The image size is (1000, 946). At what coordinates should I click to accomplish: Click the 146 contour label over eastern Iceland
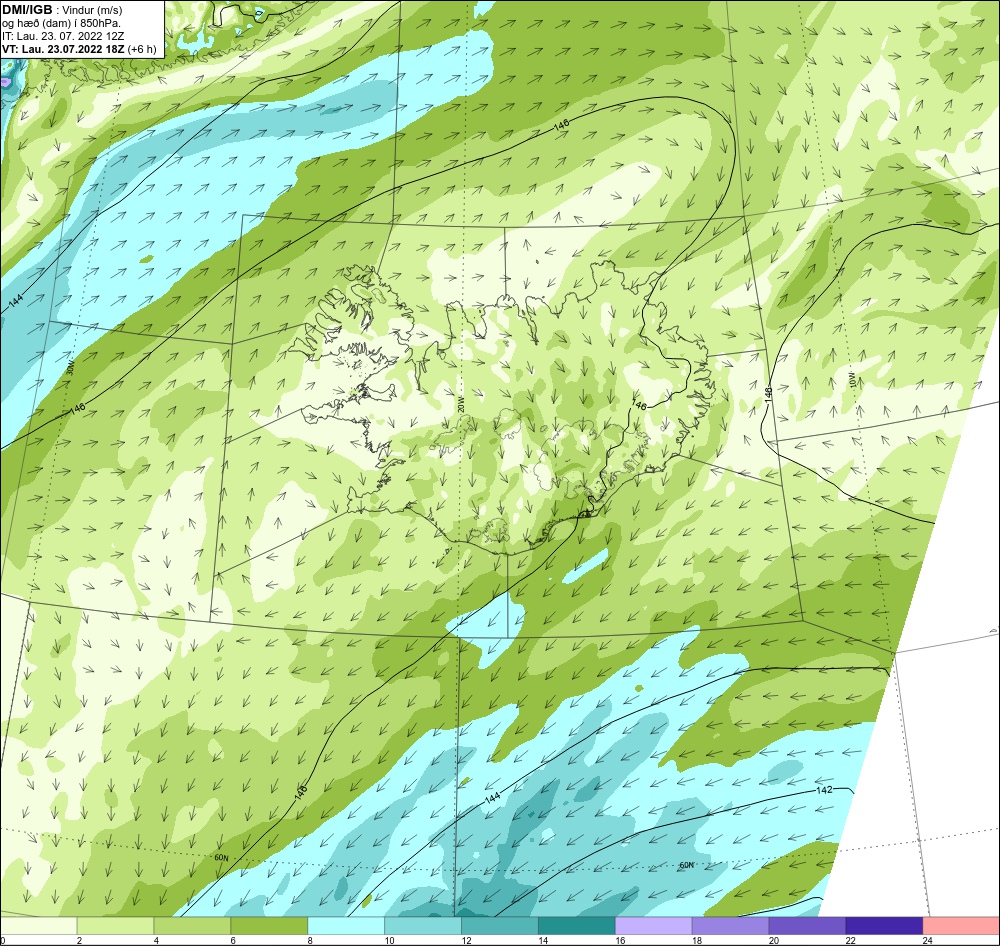[x=638, y=405]
